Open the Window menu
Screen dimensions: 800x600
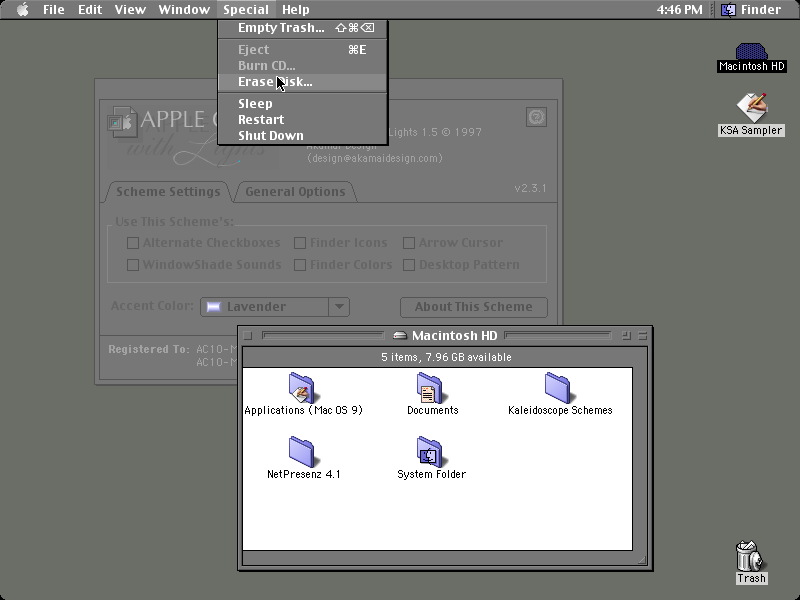[184, 9]
